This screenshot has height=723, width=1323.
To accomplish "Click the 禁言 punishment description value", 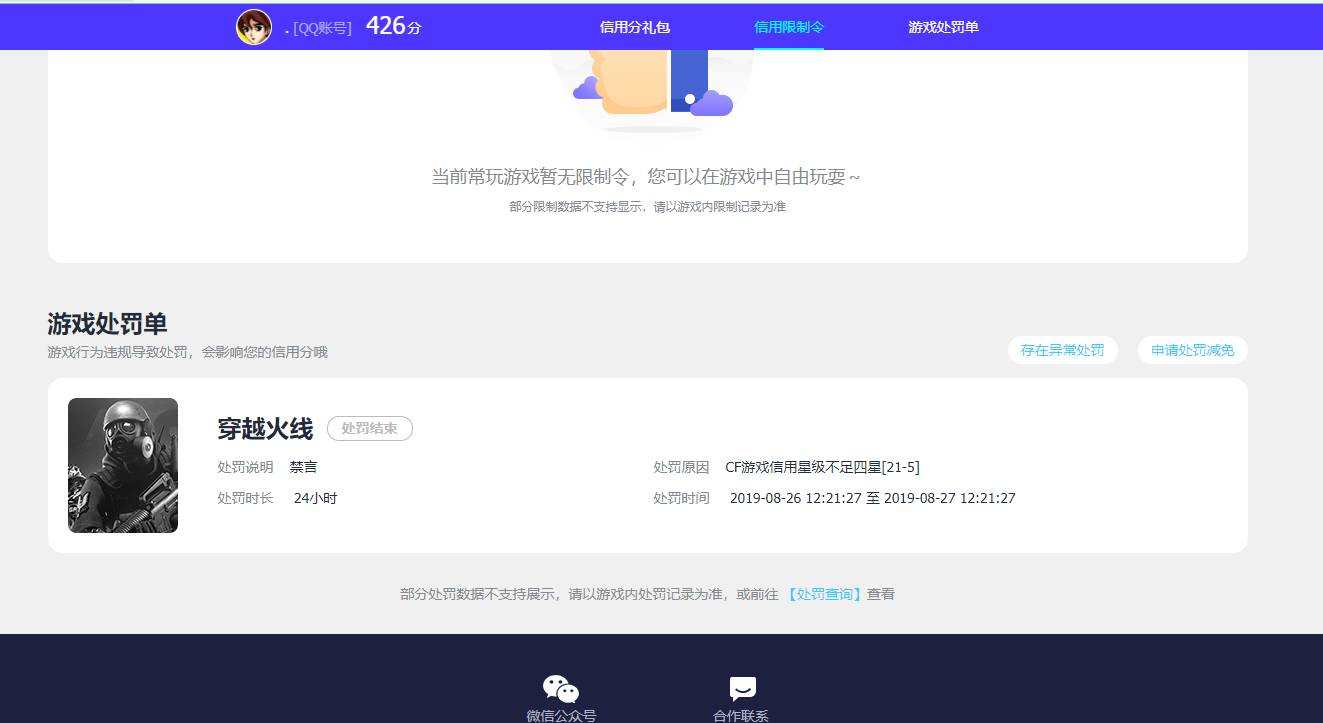I will 303,467.
